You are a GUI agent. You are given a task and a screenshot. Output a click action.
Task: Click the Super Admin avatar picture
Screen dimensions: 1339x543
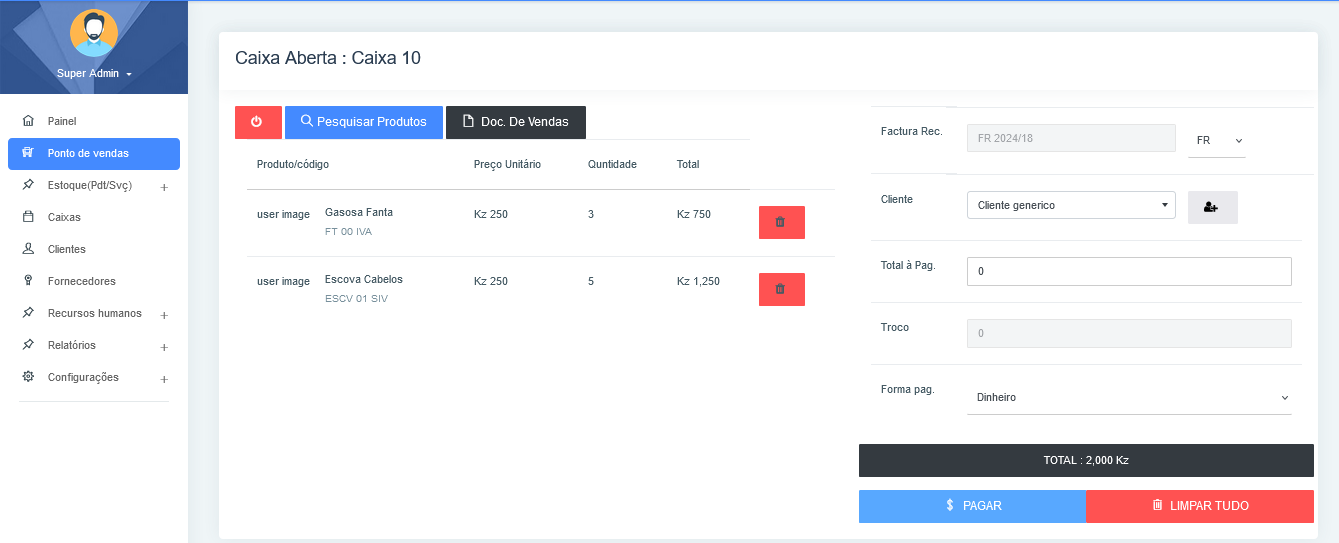(x=94, y=35)
